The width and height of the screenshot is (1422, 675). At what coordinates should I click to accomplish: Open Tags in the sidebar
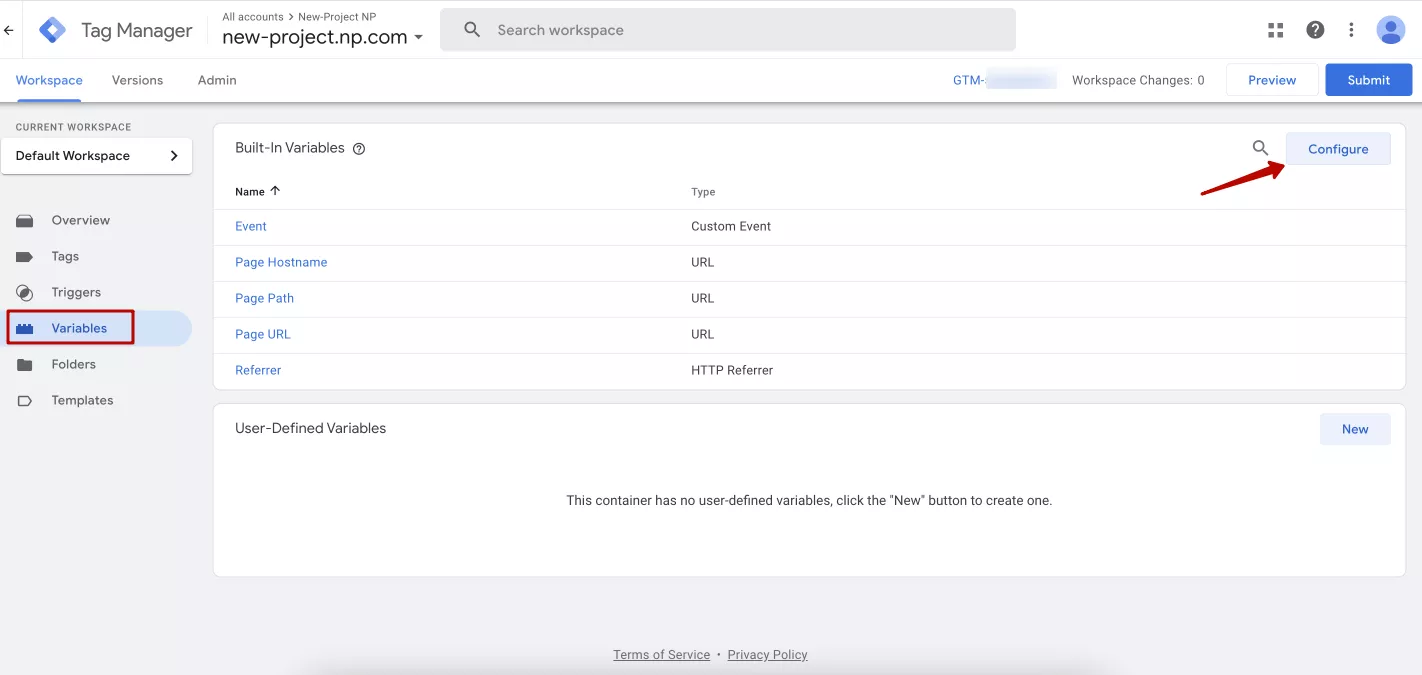click(x=65, y=256)
